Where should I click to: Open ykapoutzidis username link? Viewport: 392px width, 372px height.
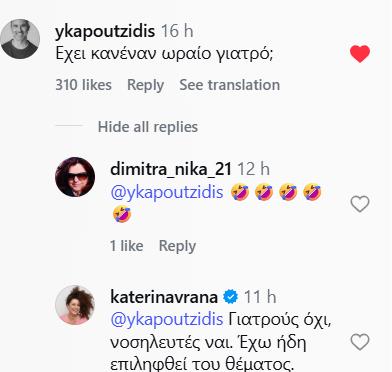[105, 31]
